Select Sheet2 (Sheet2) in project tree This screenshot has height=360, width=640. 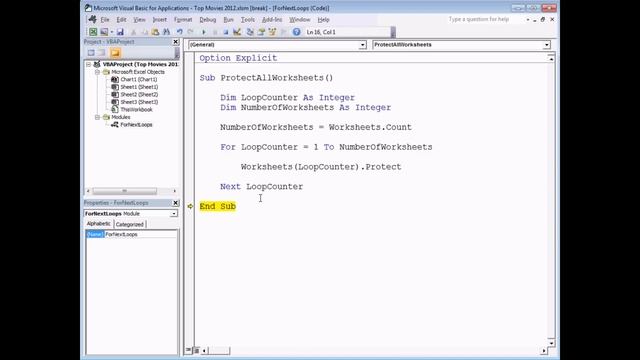[x=139, y=94]
